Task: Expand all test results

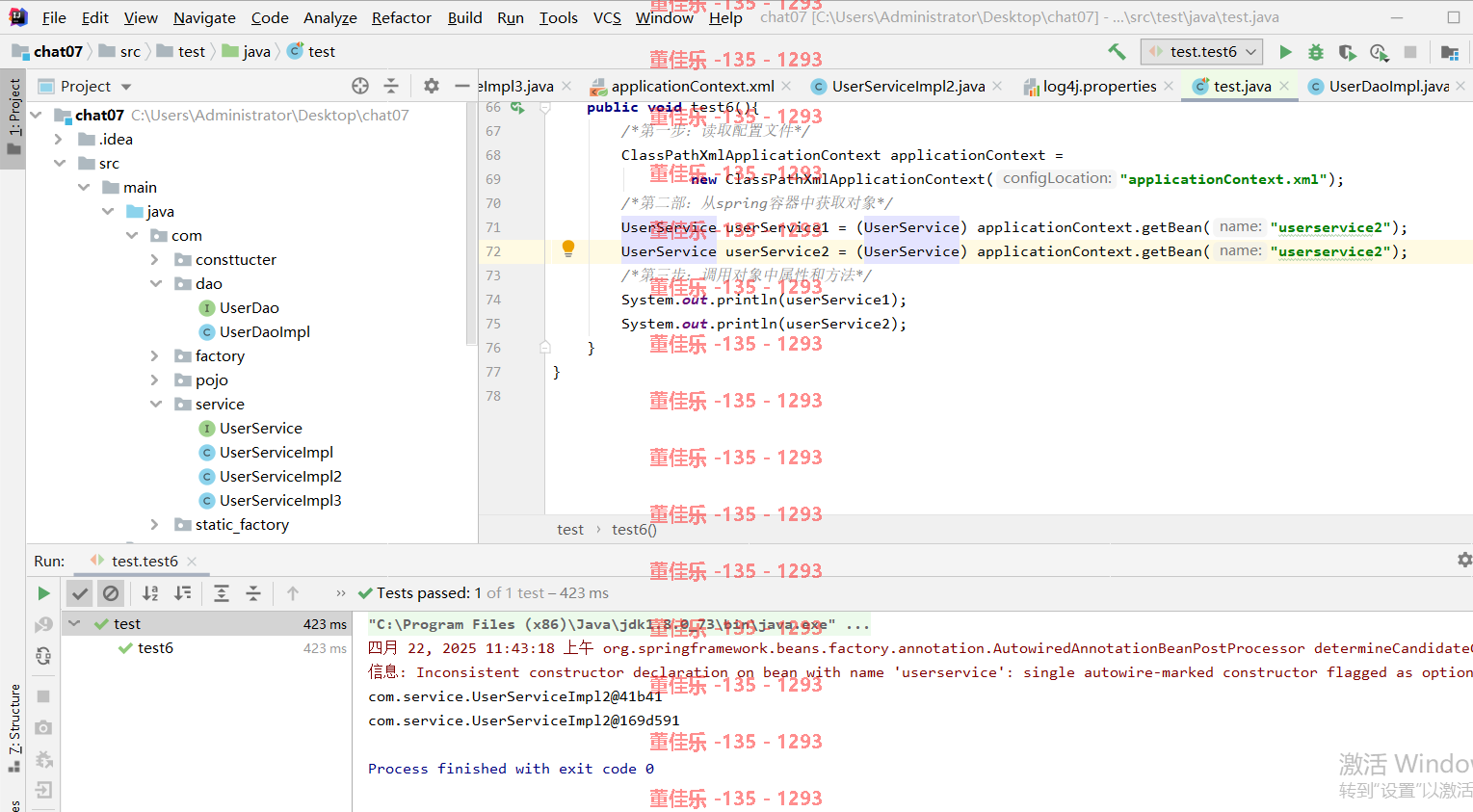Action: tap(222, 593)
